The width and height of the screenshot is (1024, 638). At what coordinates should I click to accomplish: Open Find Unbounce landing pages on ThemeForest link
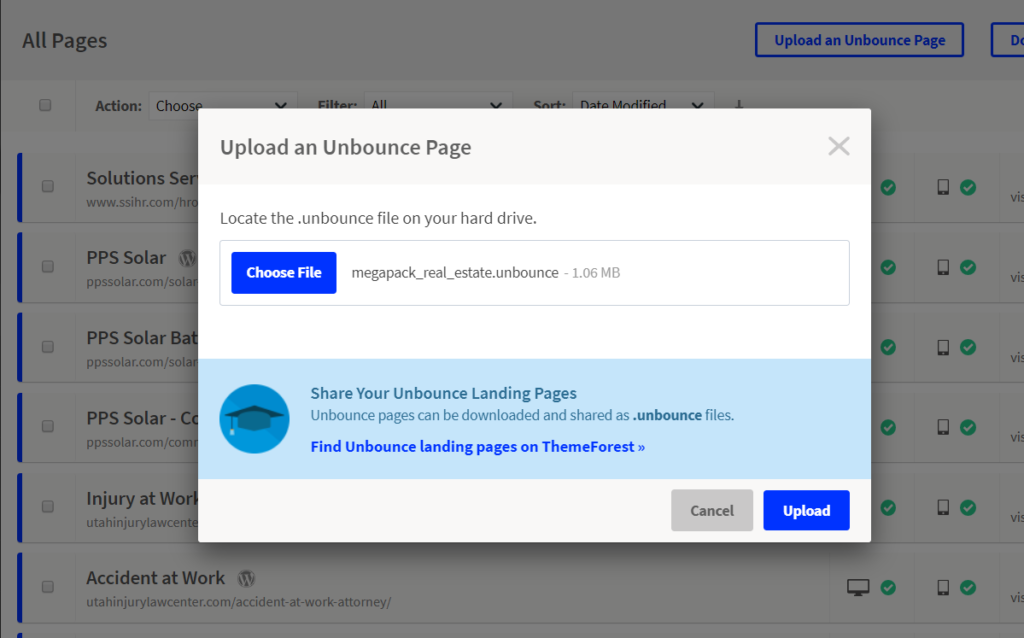pyautogui.click(x=477, y=447)
